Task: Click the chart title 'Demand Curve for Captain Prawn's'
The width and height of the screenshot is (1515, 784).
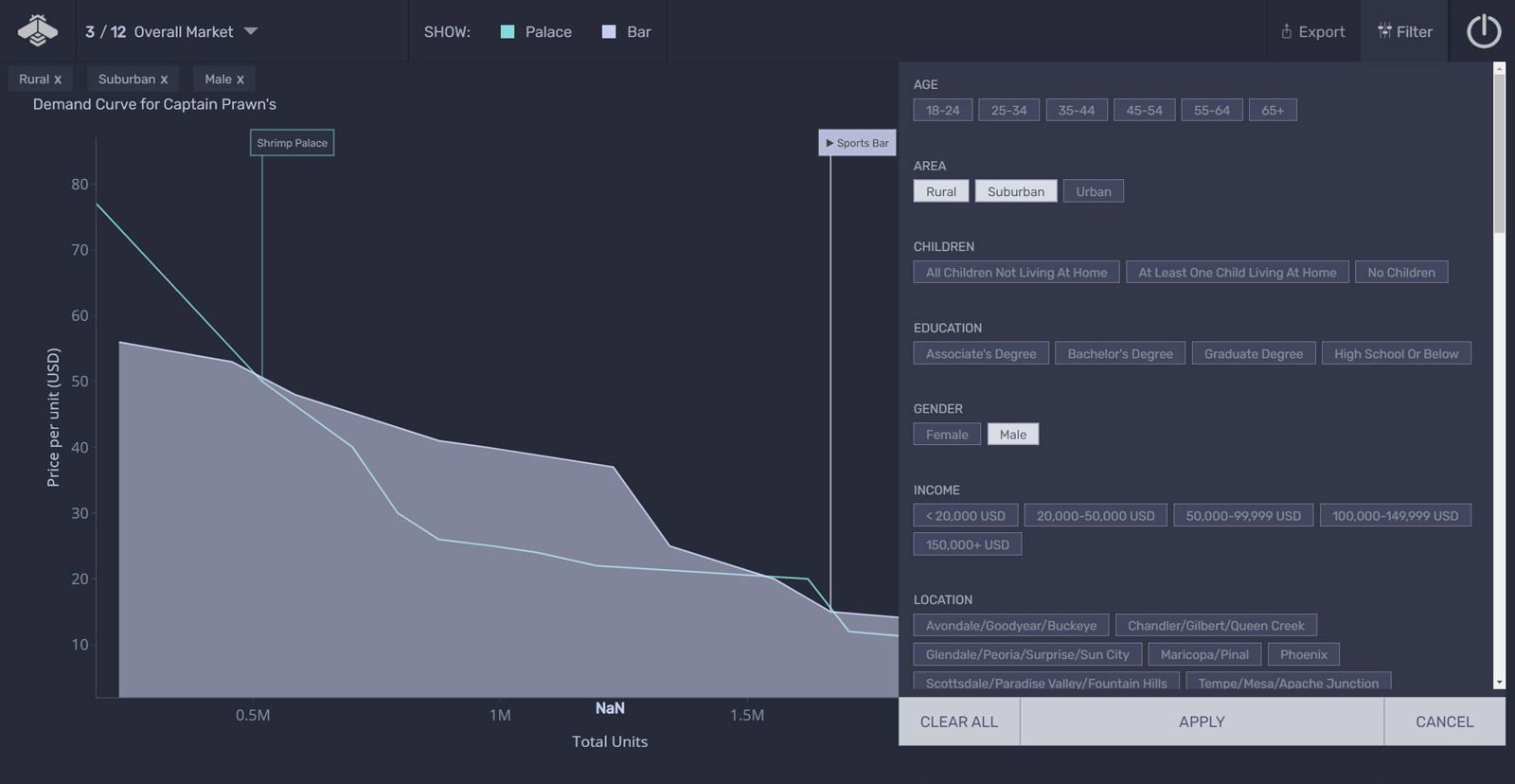Action: [154, 104]
